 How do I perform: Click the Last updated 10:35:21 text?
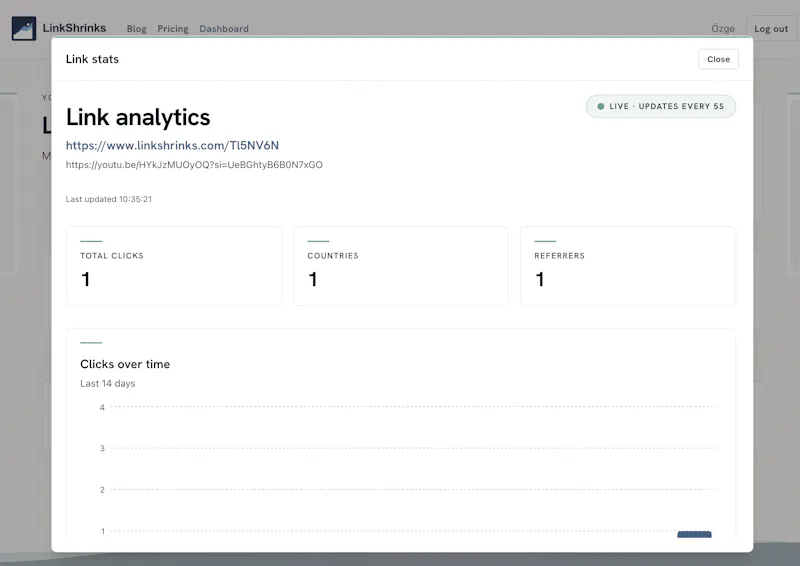(x=109, y=199)
